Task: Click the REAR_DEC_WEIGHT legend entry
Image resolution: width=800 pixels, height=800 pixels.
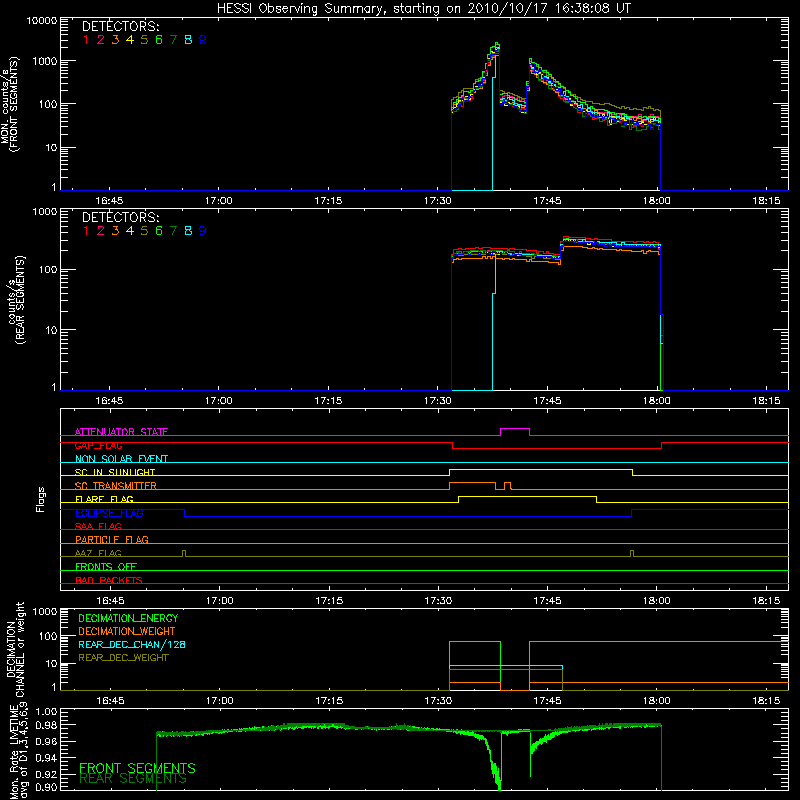Action: [x=123, y=658]
